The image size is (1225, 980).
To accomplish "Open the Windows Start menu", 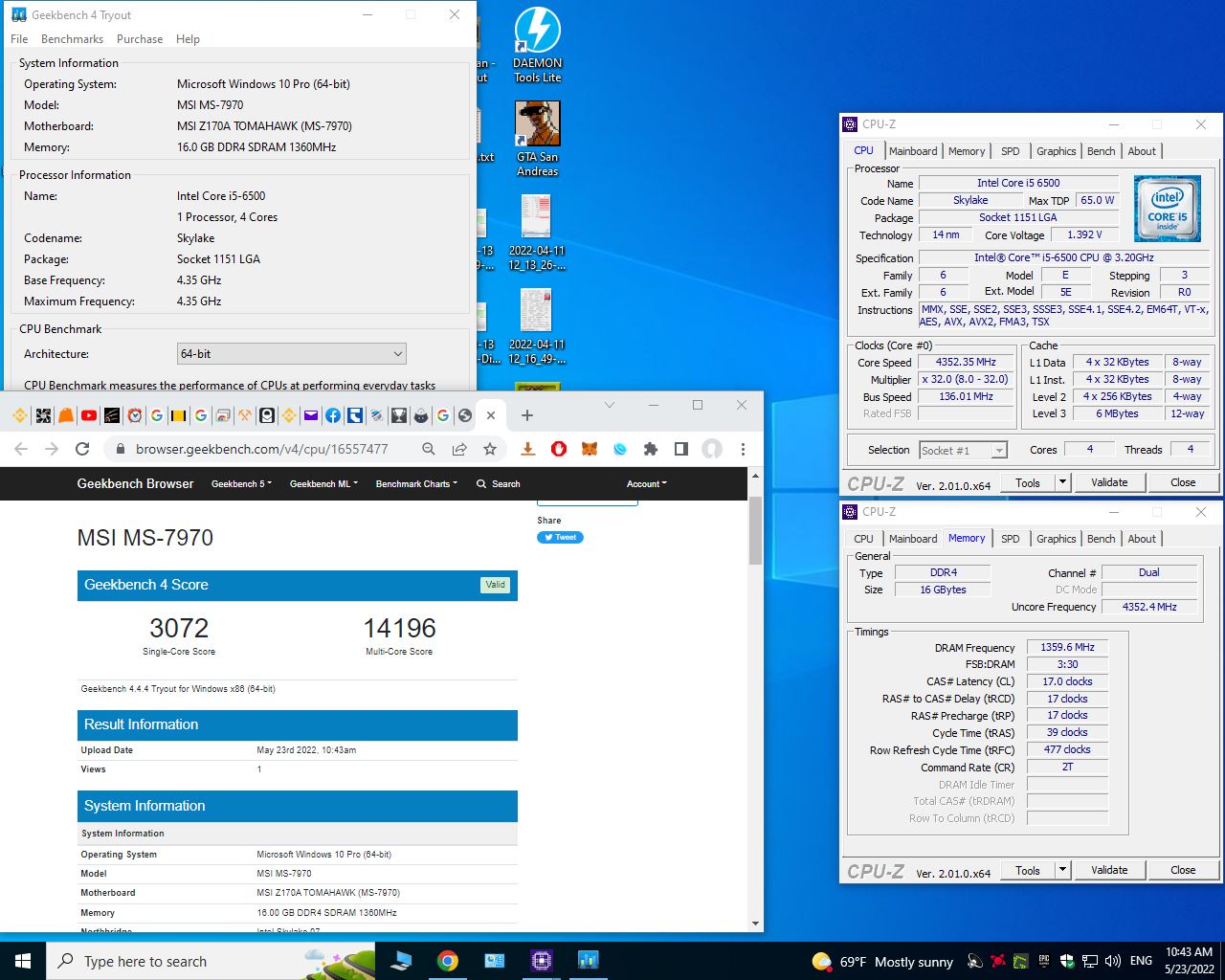I will coord(23,960).
